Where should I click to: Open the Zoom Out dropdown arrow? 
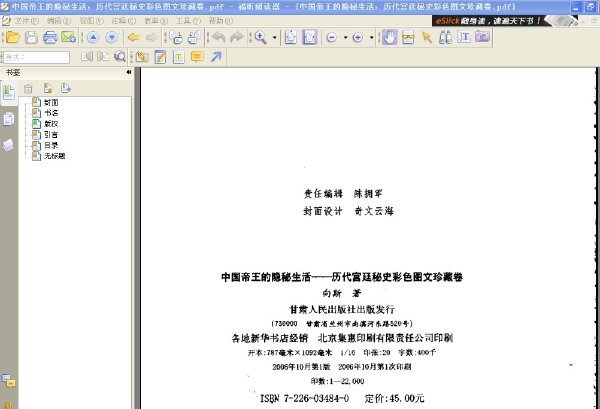[x=345, y=38]
